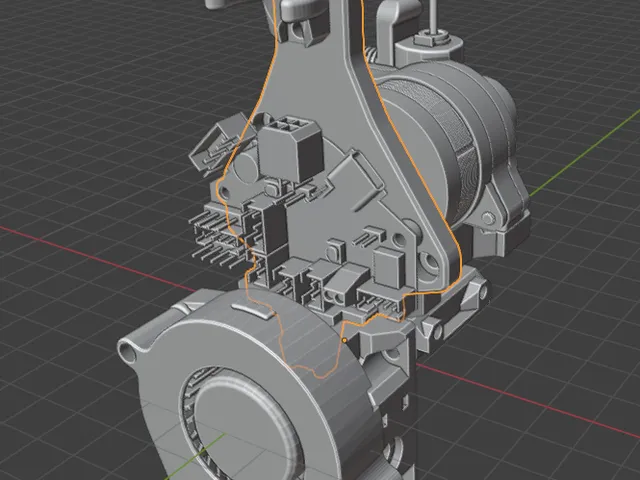Click the small orange origin dot

click(x=345, y=340)
